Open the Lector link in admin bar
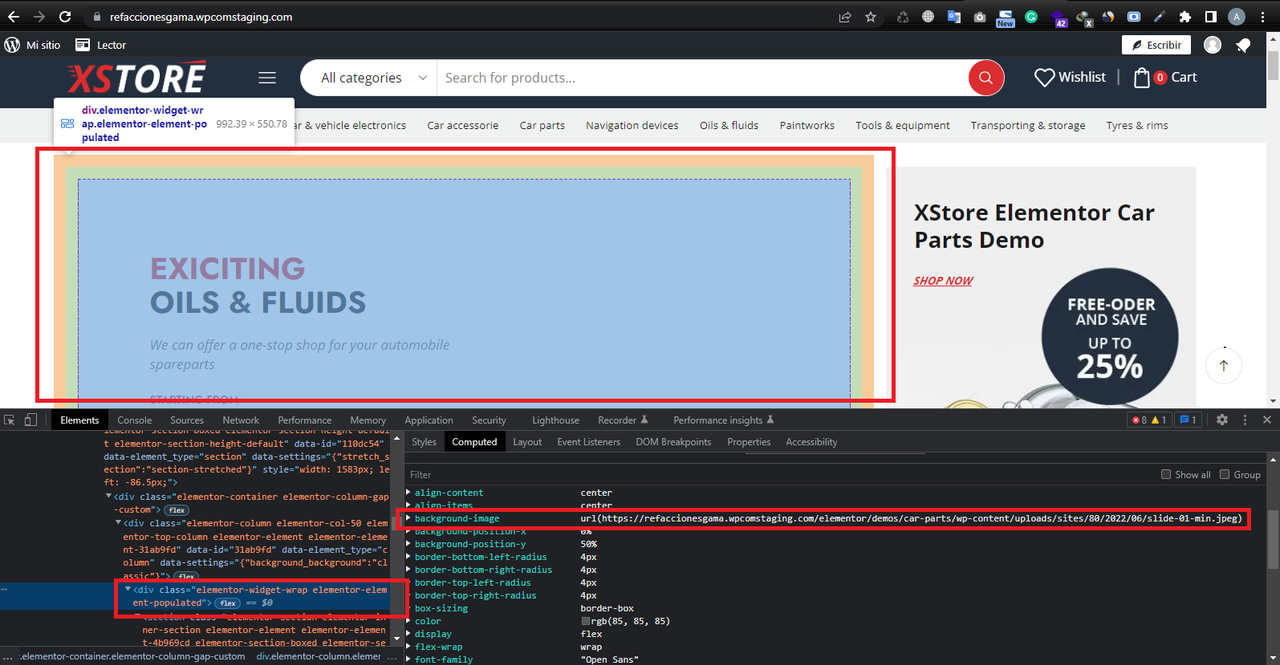1280x665 pixels. click(x=100, y=45)
